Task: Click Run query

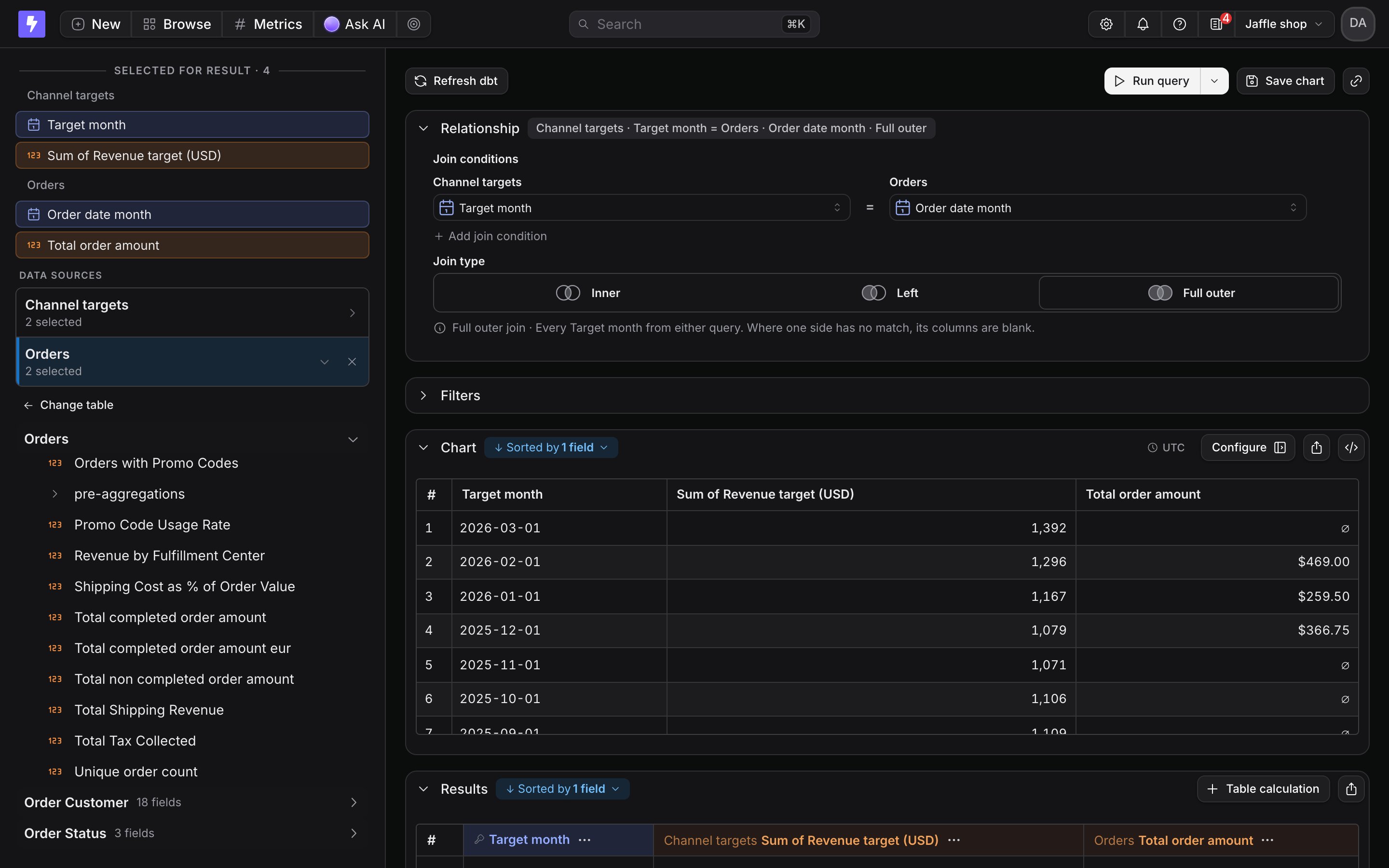Action: coord(1152,81)
